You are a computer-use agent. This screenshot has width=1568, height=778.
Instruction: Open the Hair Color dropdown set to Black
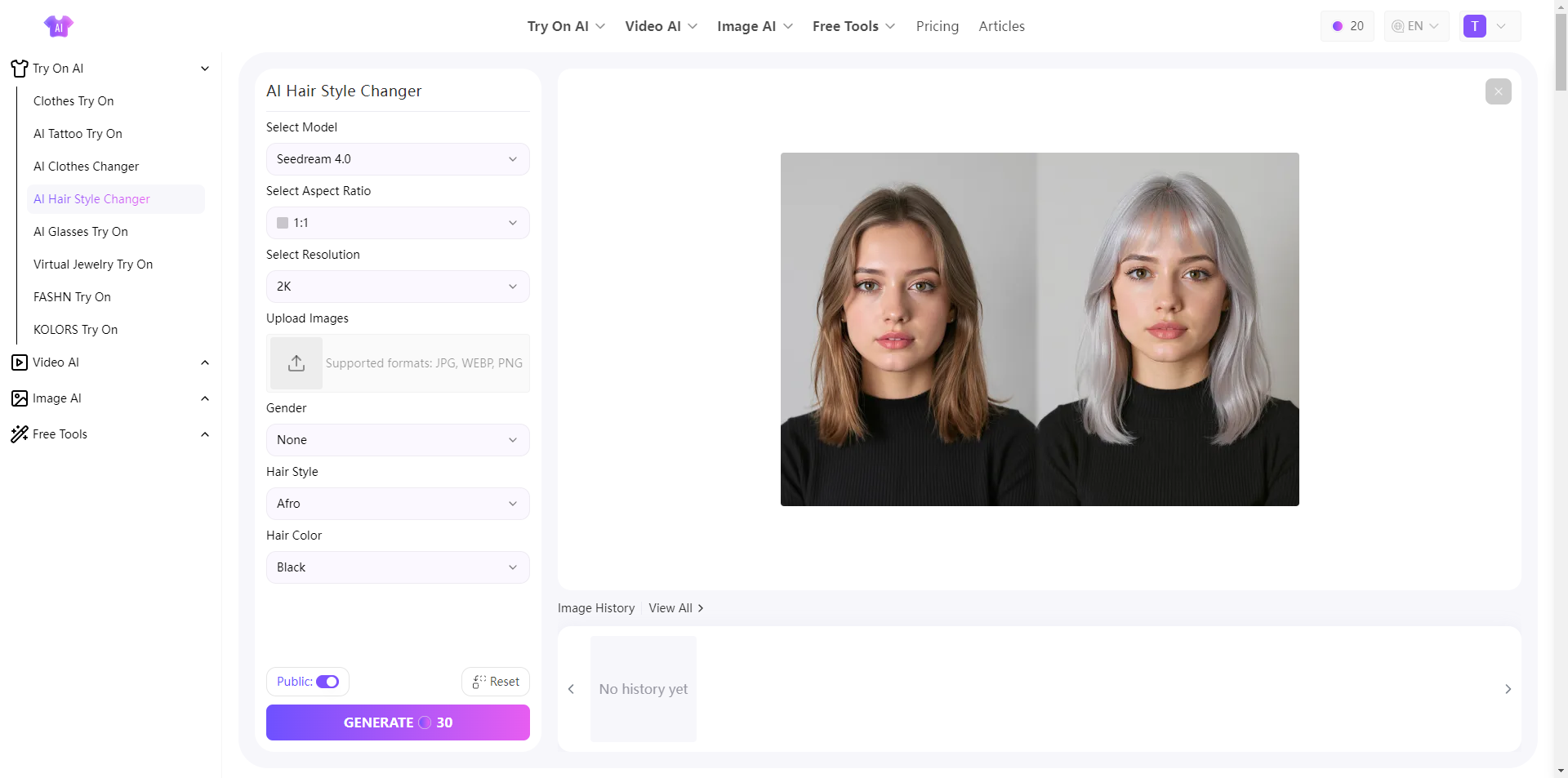click(398, 567)
